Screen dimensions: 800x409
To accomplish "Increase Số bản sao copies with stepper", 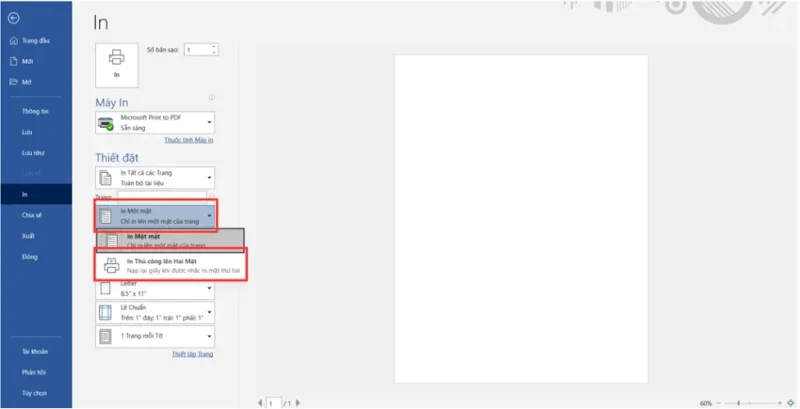I will [215, 46].
